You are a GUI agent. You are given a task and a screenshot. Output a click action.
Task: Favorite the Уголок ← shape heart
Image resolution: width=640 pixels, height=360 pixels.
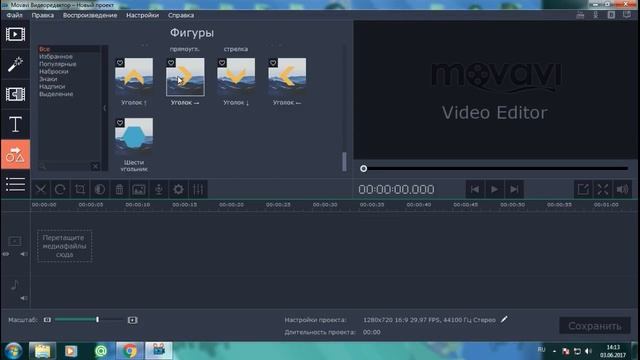click(273, 63)
